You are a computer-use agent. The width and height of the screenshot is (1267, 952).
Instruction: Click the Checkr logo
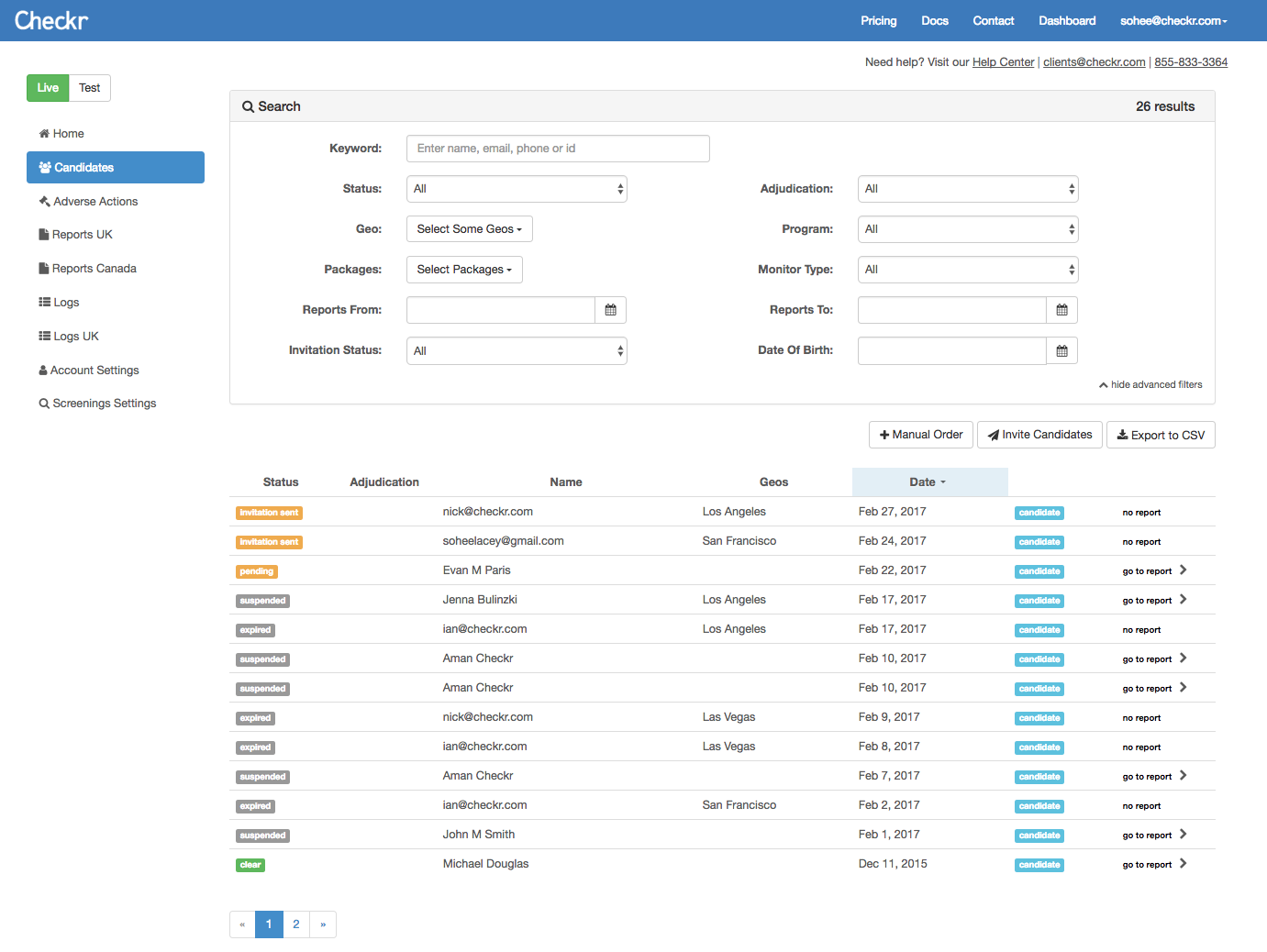[51, 20]
